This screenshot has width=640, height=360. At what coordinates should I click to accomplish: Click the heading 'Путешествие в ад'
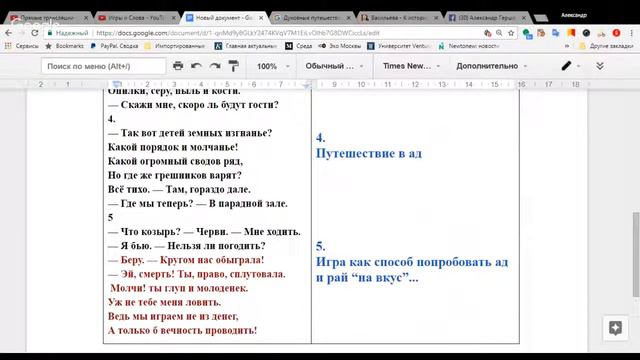coord(369,153)
